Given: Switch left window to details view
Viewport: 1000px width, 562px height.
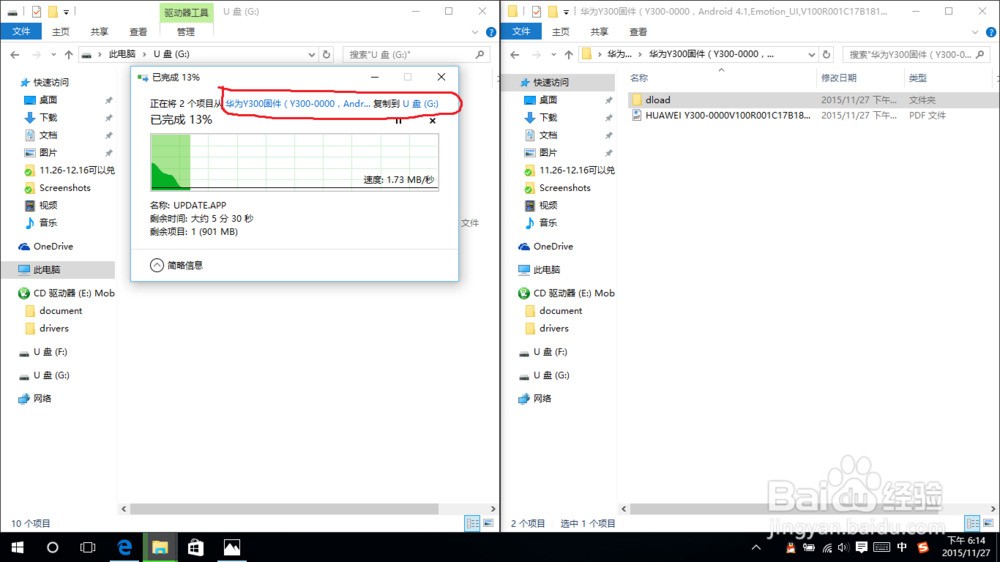Looking at the screenshot, I should (473, 524).
